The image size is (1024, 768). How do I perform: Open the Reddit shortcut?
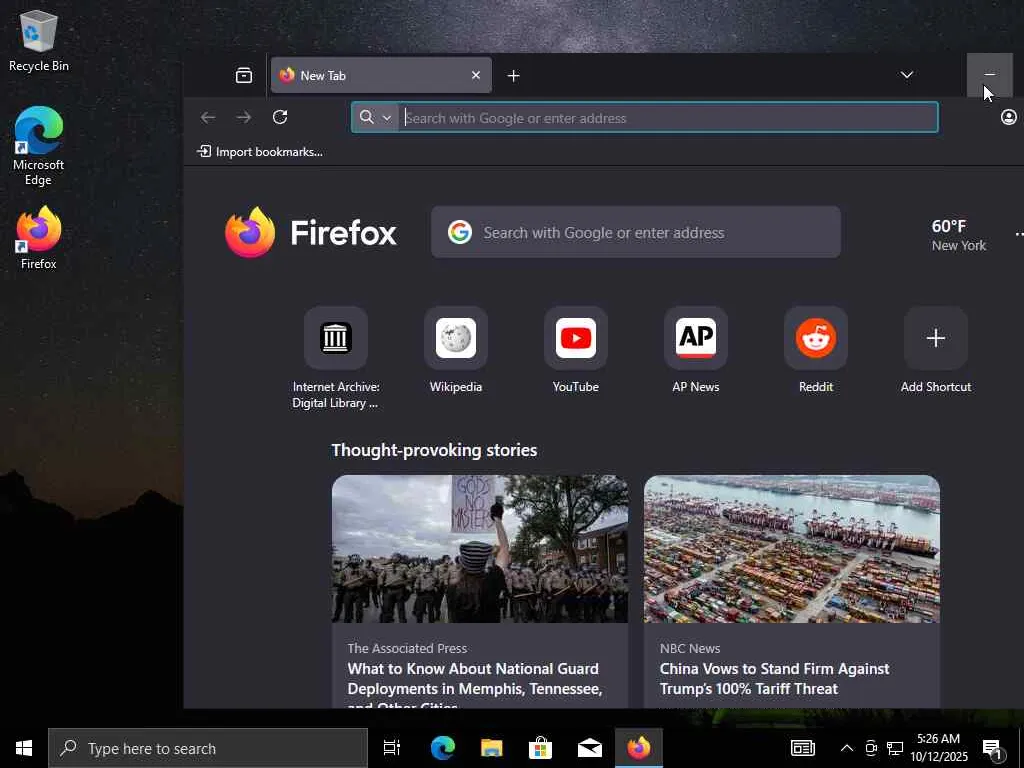[816, 350]
